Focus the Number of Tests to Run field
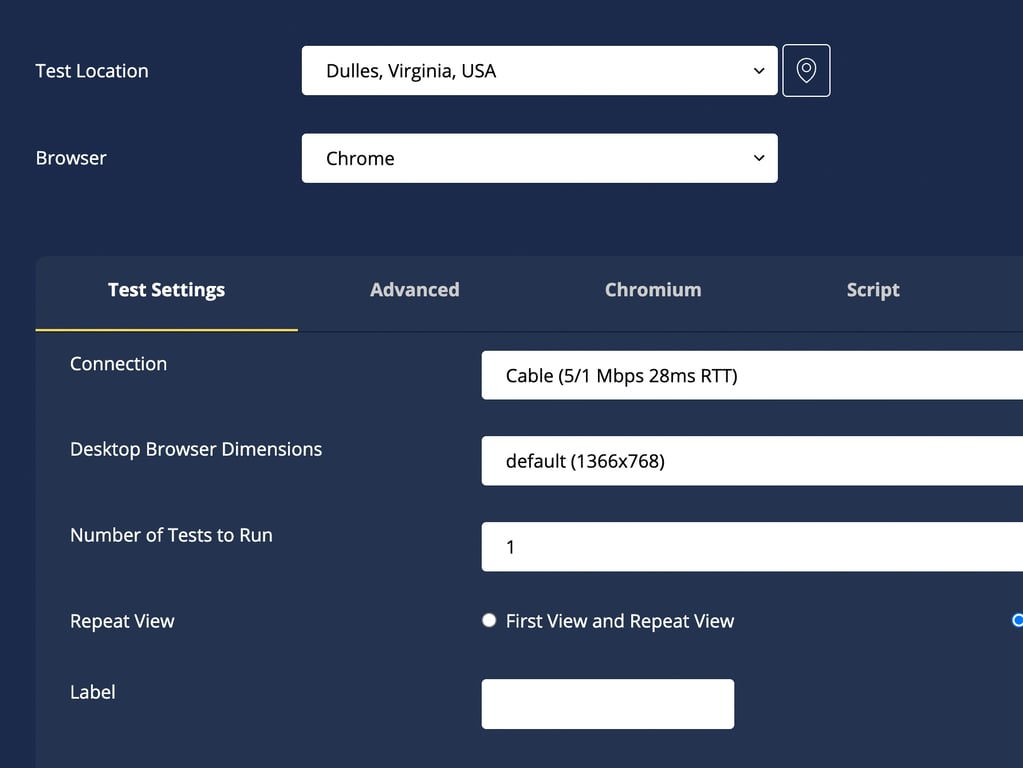Image resolution: width=1023 pixels, height=768 pixels. (751, 547)
